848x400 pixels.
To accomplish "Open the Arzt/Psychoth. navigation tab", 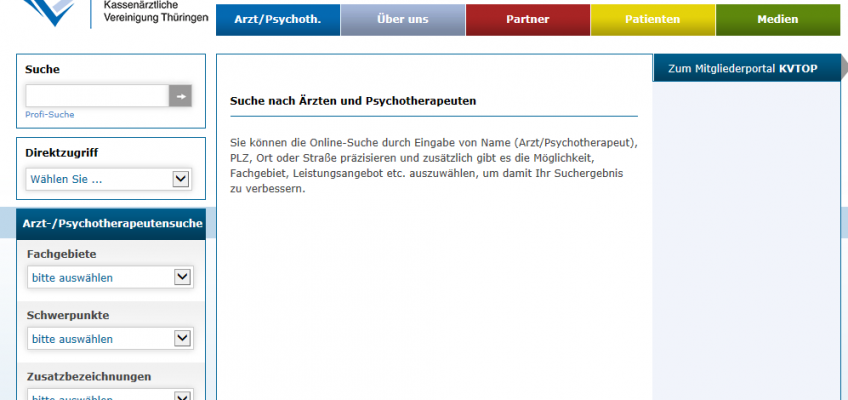I will [278, 20].
